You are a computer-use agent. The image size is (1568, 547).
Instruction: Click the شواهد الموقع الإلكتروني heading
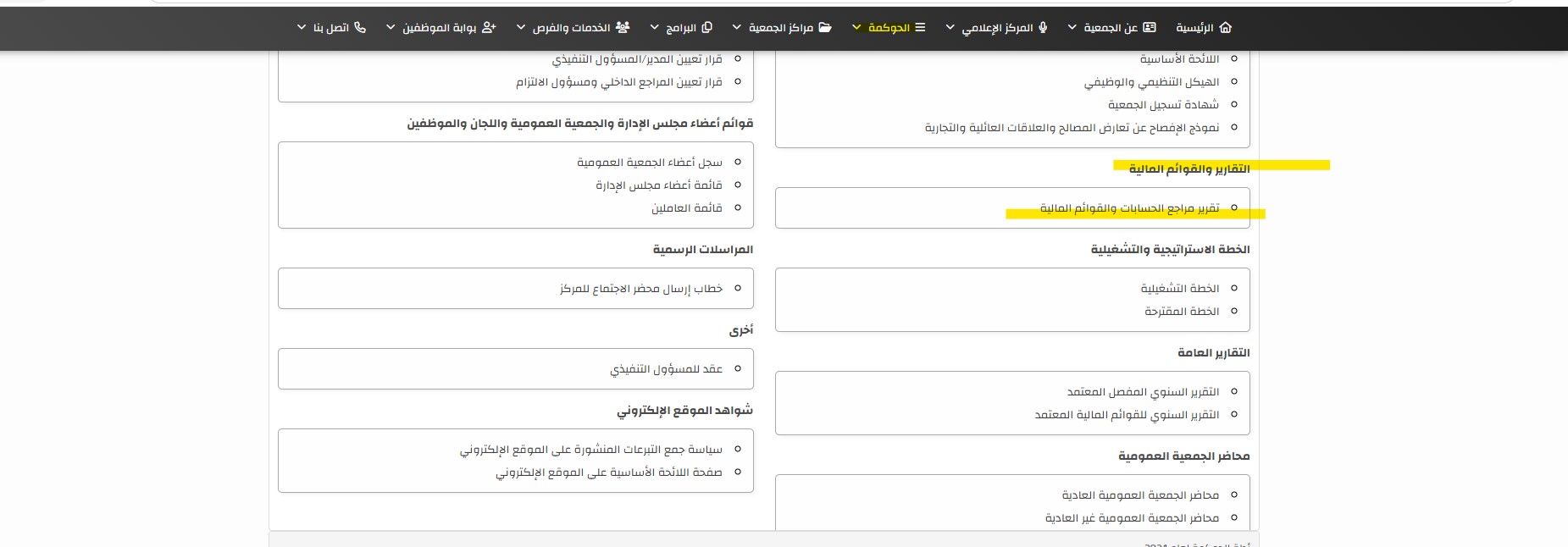(685, 411)
